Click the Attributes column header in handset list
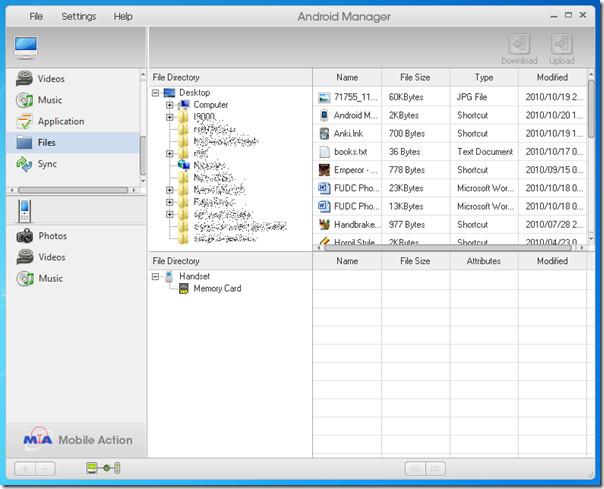Screen dimensions: 604x489 coord(484,261)
